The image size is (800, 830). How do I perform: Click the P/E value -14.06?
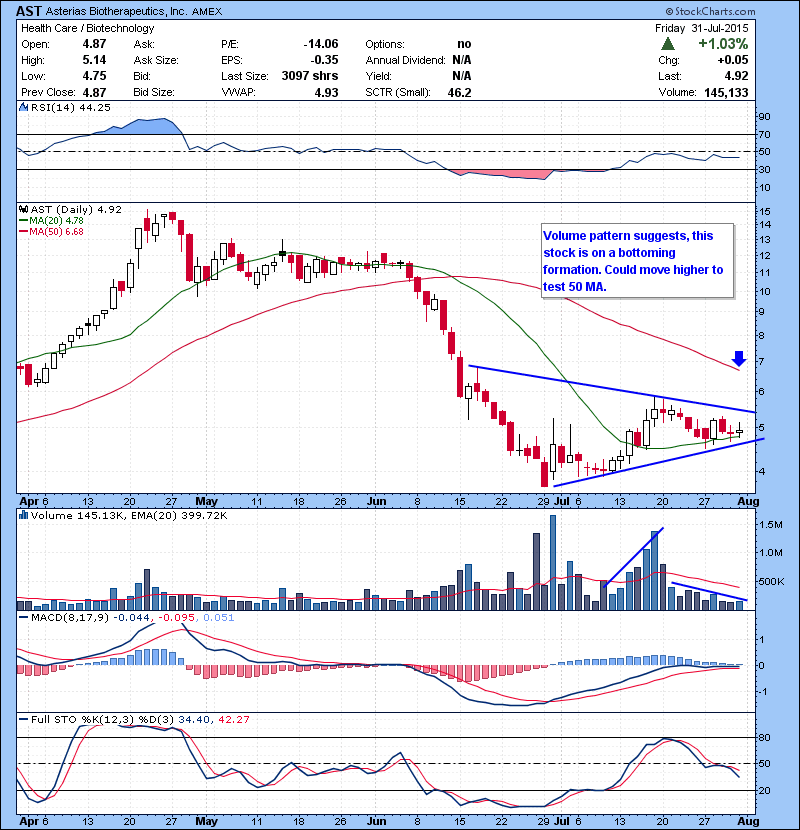pos(321,44)
